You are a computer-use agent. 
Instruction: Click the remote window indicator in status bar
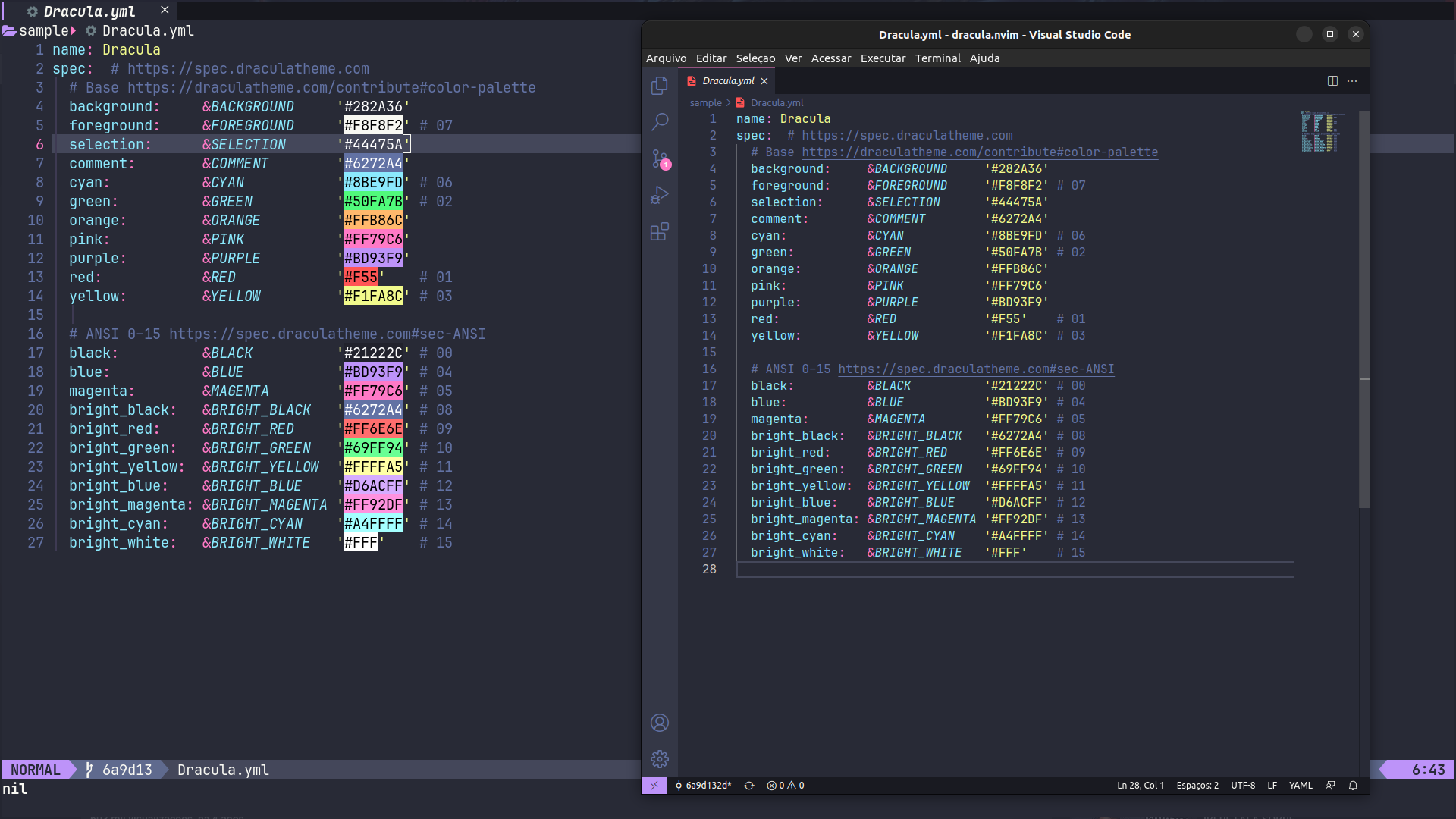click(654, 786)
